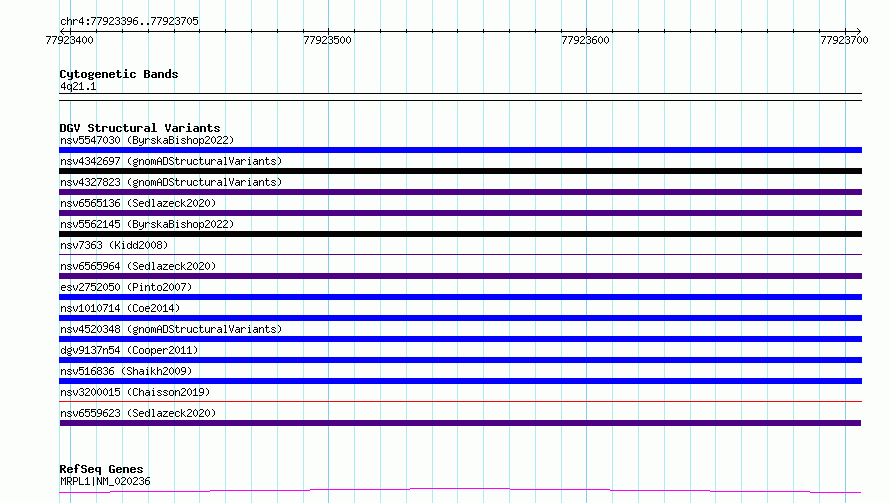
Task: Open the RefSeq Genes track heading
Action: tap(101, 469)
